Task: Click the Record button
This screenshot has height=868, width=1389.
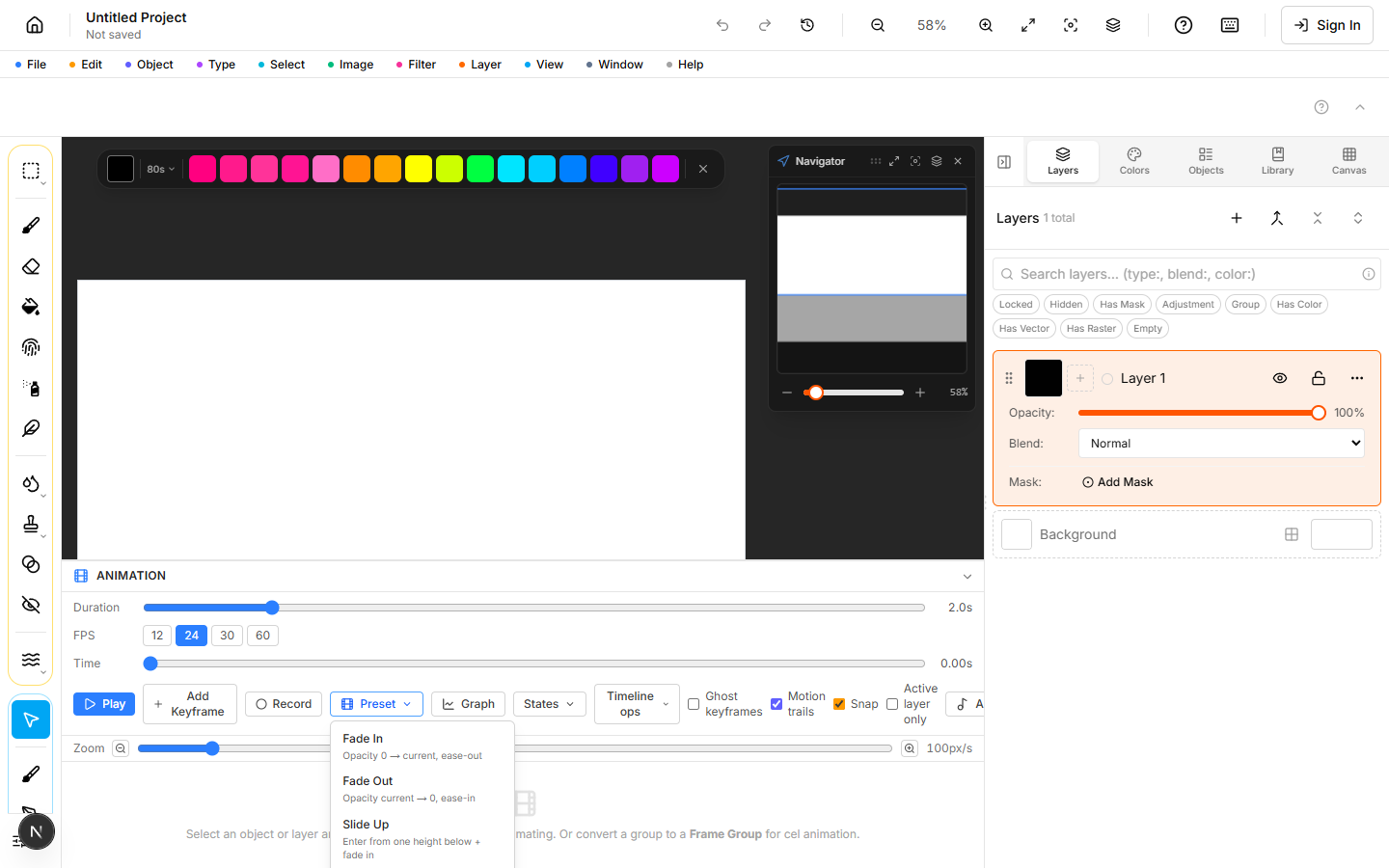Action: [x=284, y=704]
